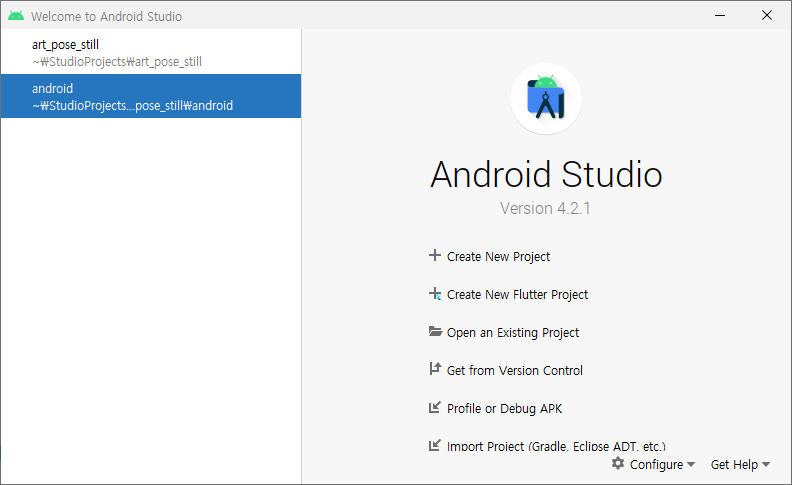Select Open an Existing Project
The width and height of the screenshot is (792, 485).
point(513,333)
